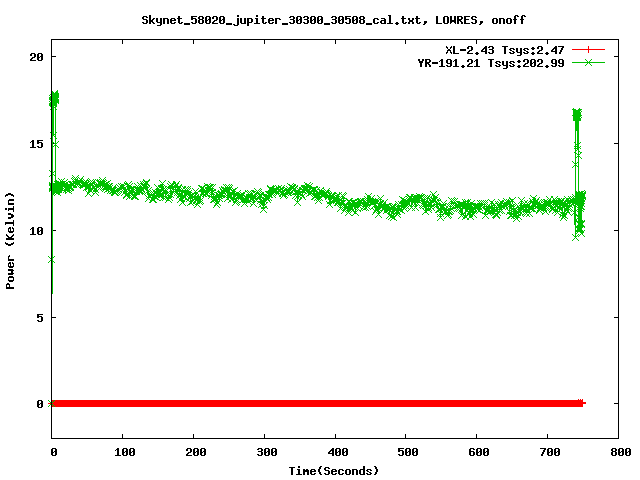Click the y-axis tick label 5

pos(40,318)
